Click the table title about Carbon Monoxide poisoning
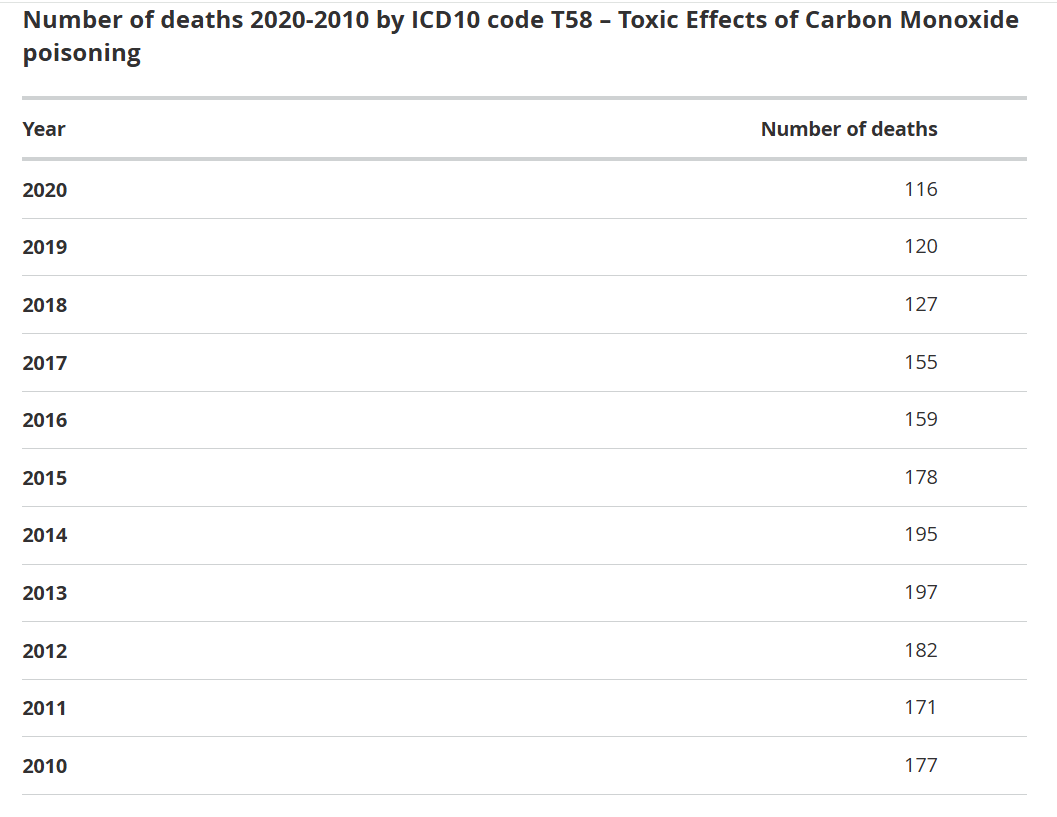1057x817 pixels. (x=520, y=36)
